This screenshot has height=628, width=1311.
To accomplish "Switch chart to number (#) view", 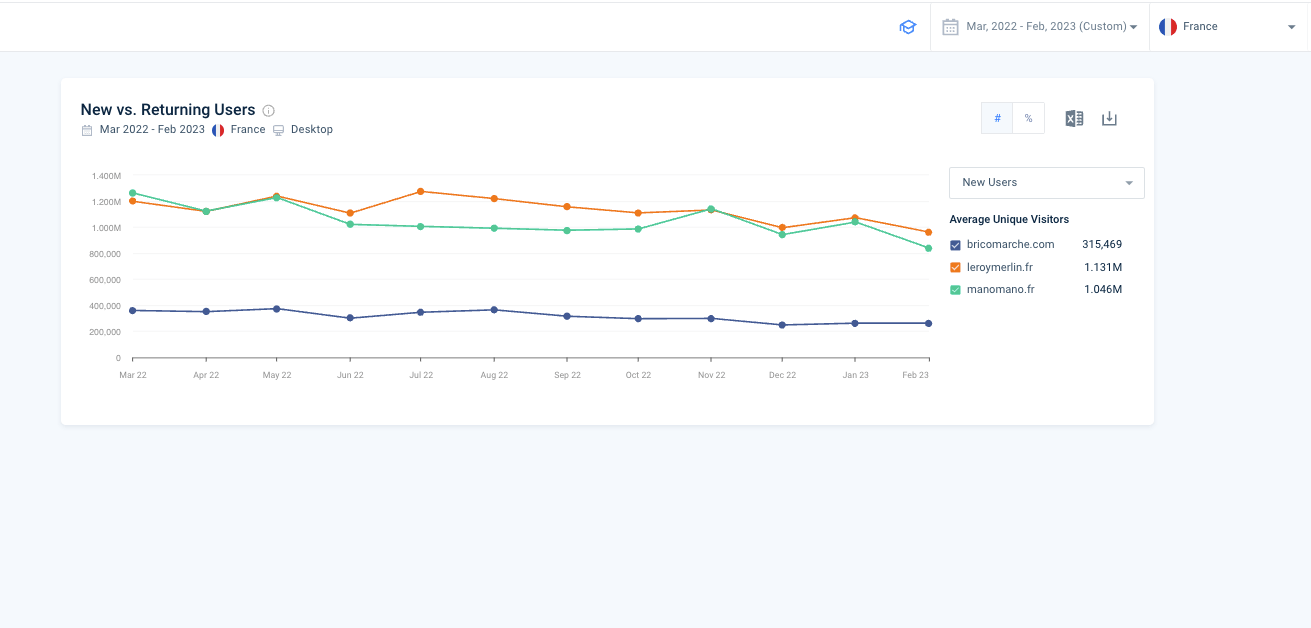I will (997, 118).
